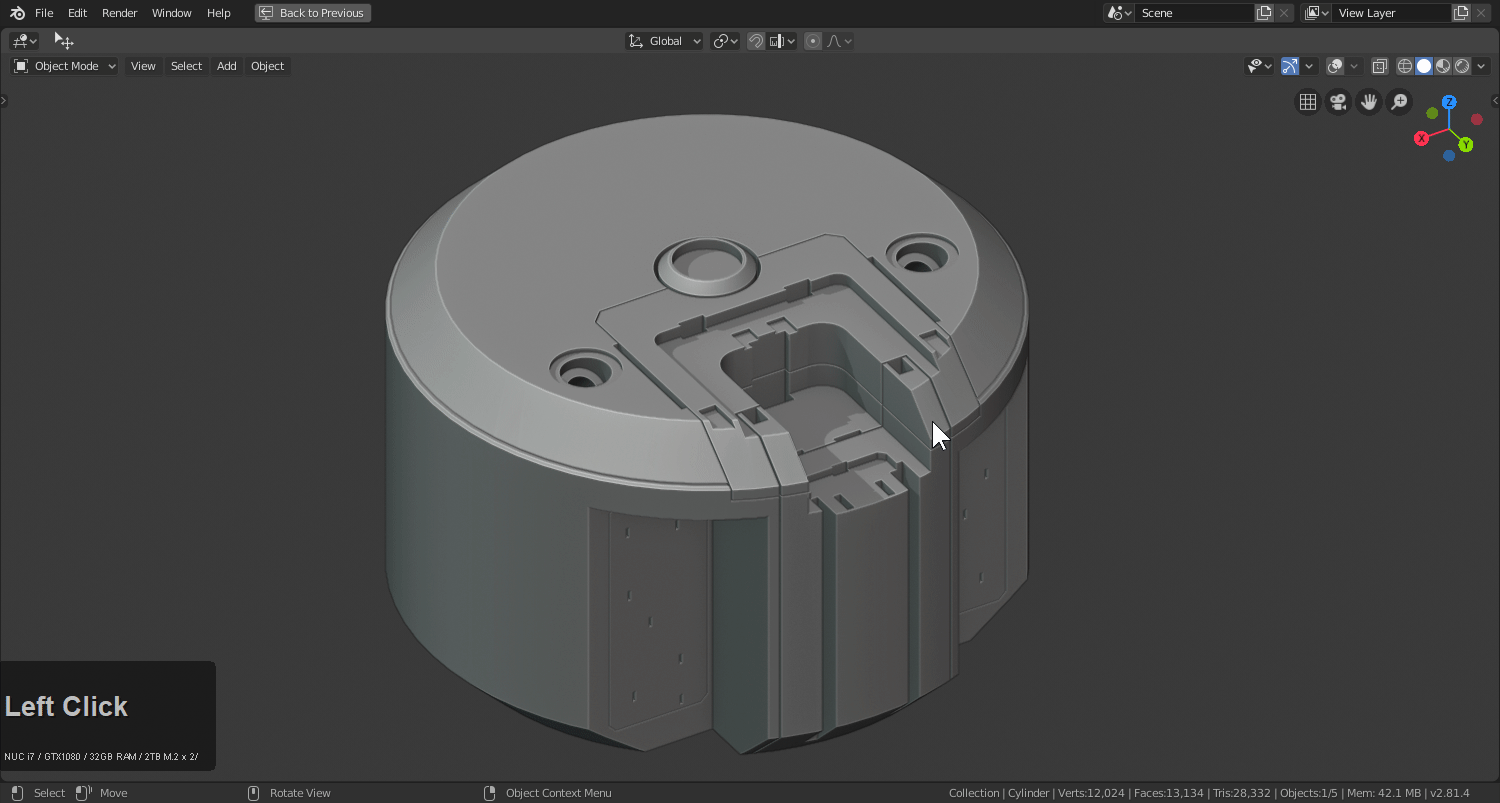Screen dimensions: 1500x803
Task: Click new scene button beside Scene field
Action: pos(1264,13)
